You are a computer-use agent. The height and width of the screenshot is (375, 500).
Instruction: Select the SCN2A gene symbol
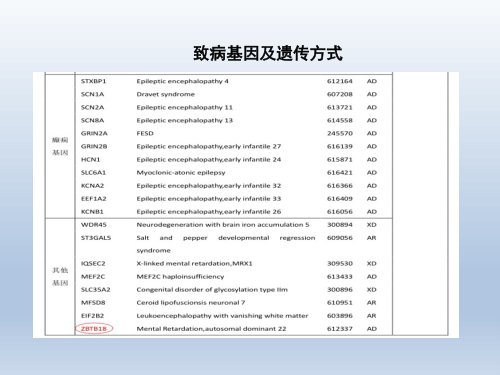(92, 107)
